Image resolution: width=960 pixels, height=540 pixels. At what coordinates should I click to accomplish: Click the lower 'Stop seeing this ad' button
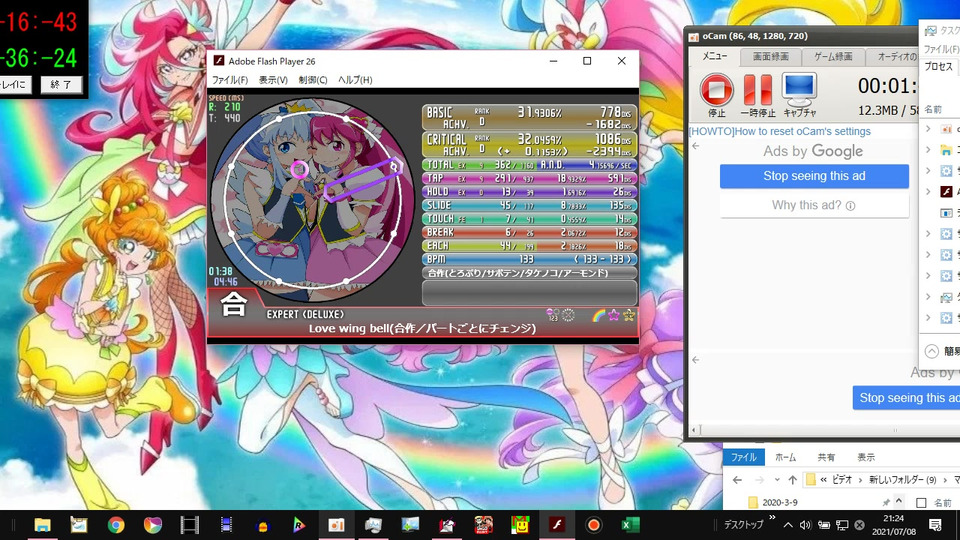(906, 398)
